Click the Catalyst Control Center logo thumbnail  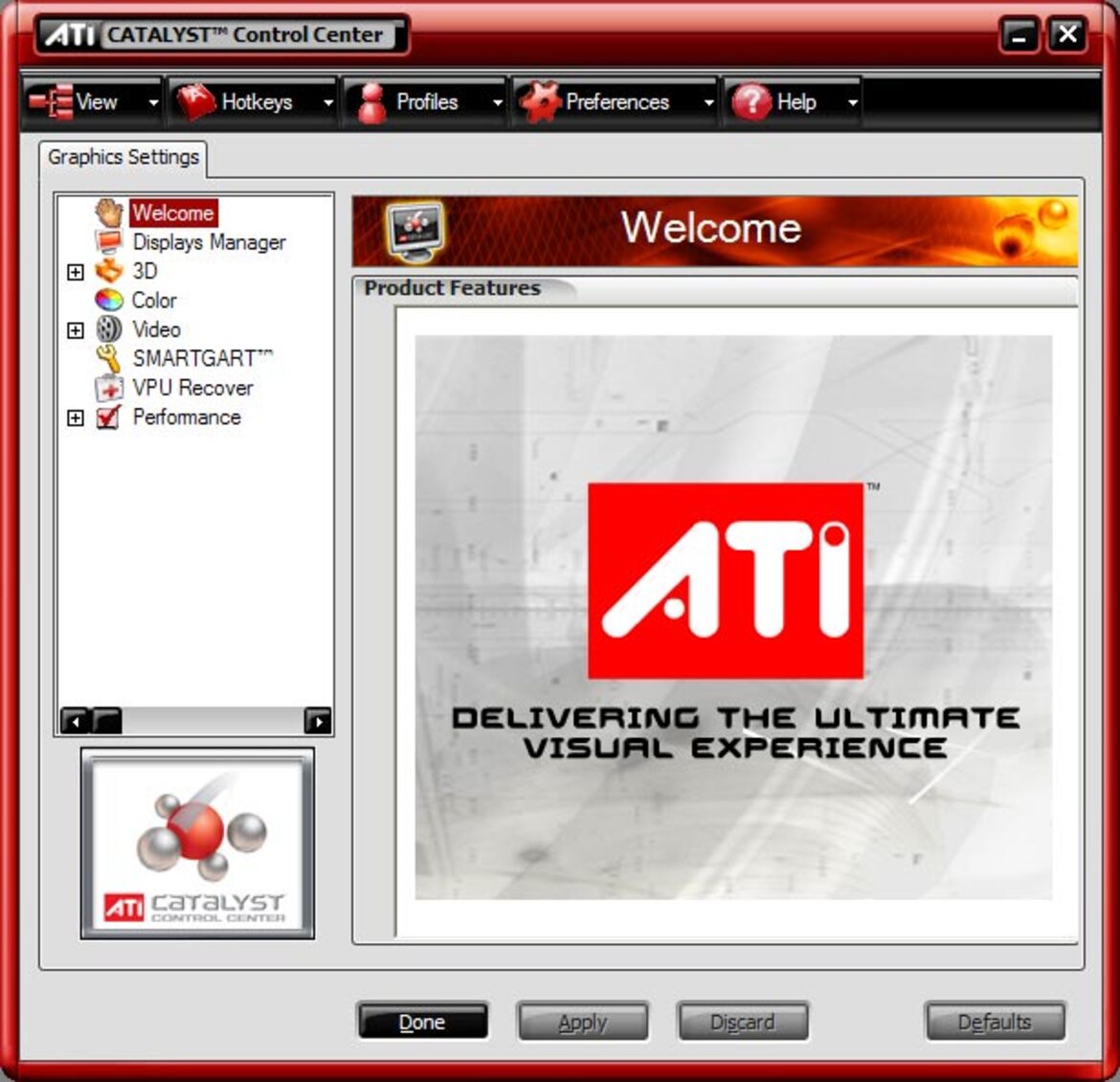198,844
